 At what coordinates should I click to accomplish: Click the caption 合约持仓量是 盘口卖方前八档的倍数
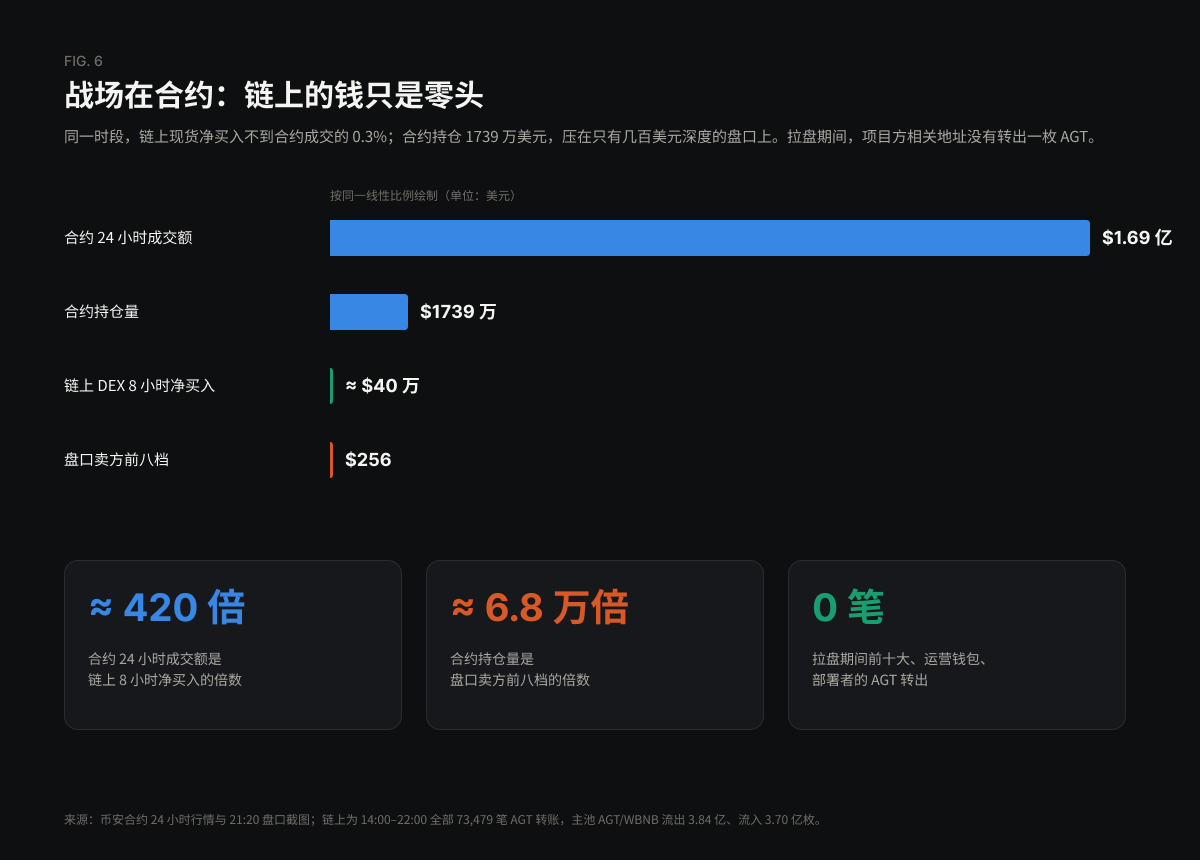(x=520, y=670)
